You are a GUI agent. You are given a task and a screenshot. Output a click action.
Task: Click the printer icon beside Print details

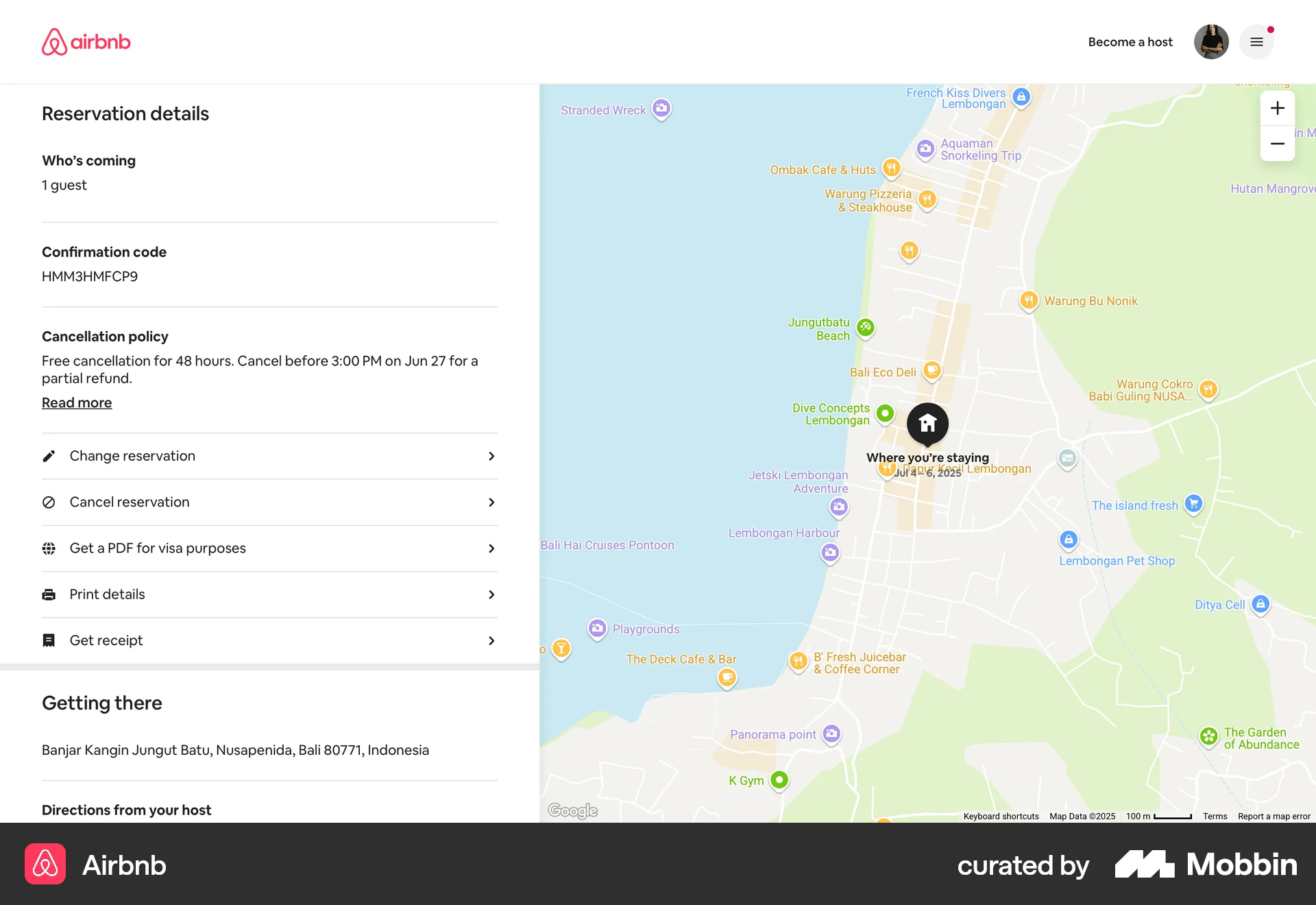click(x=49, y=594)
